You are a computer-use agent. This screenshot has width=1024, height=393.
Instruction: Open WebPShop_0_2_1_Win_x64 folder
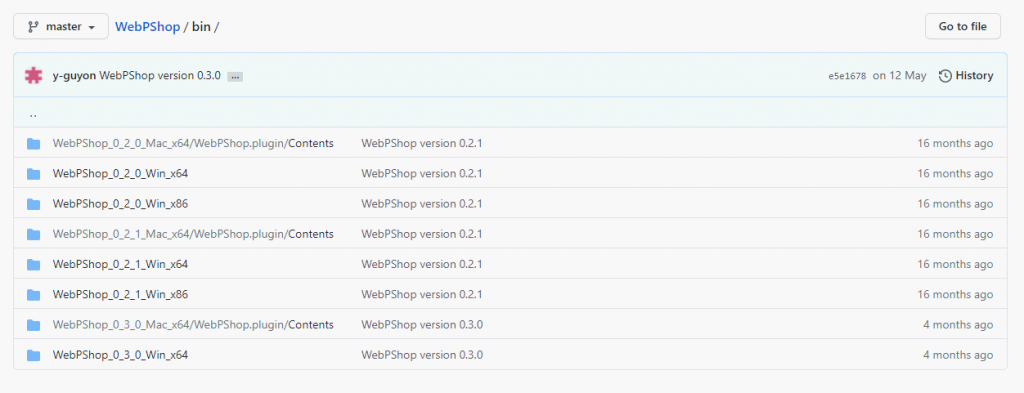120,264
